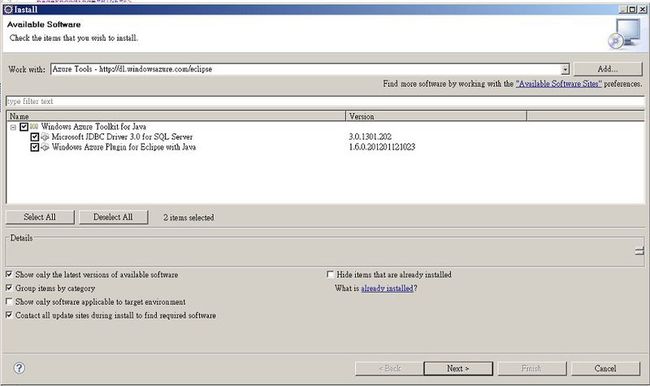The width and height of the screenshot is (650, 386).
Task: Collapse the Windows Azure Toolkit tree node
Action: (x=13, y=127)
